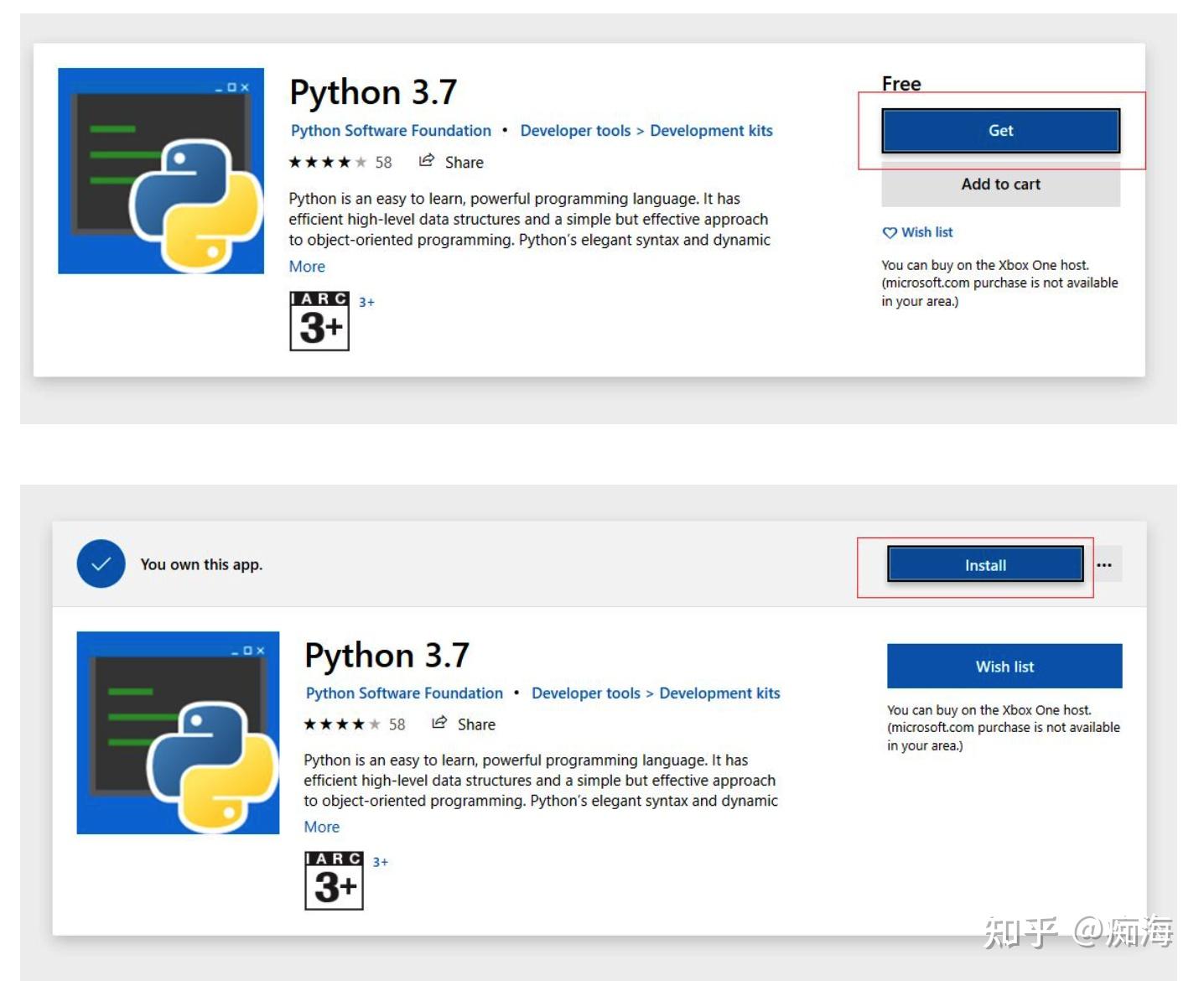Click the Share icon in bottom card

click(x=439, y=723)
